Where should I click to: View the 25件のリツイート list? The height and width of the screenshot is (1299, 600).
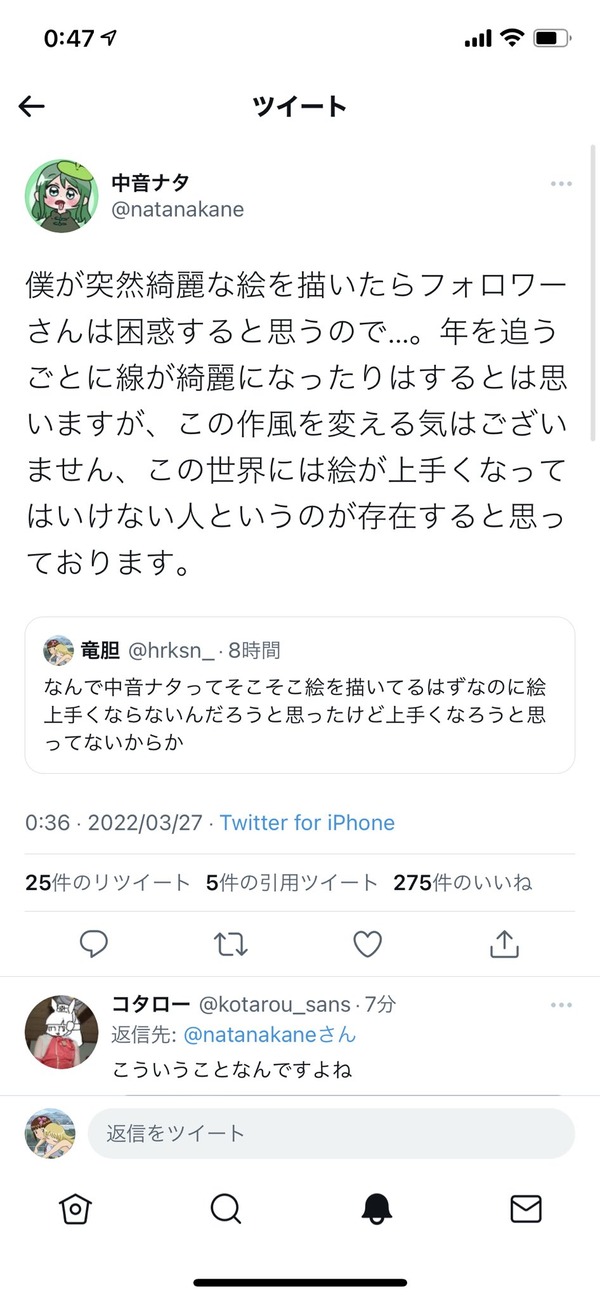point(108,882)
